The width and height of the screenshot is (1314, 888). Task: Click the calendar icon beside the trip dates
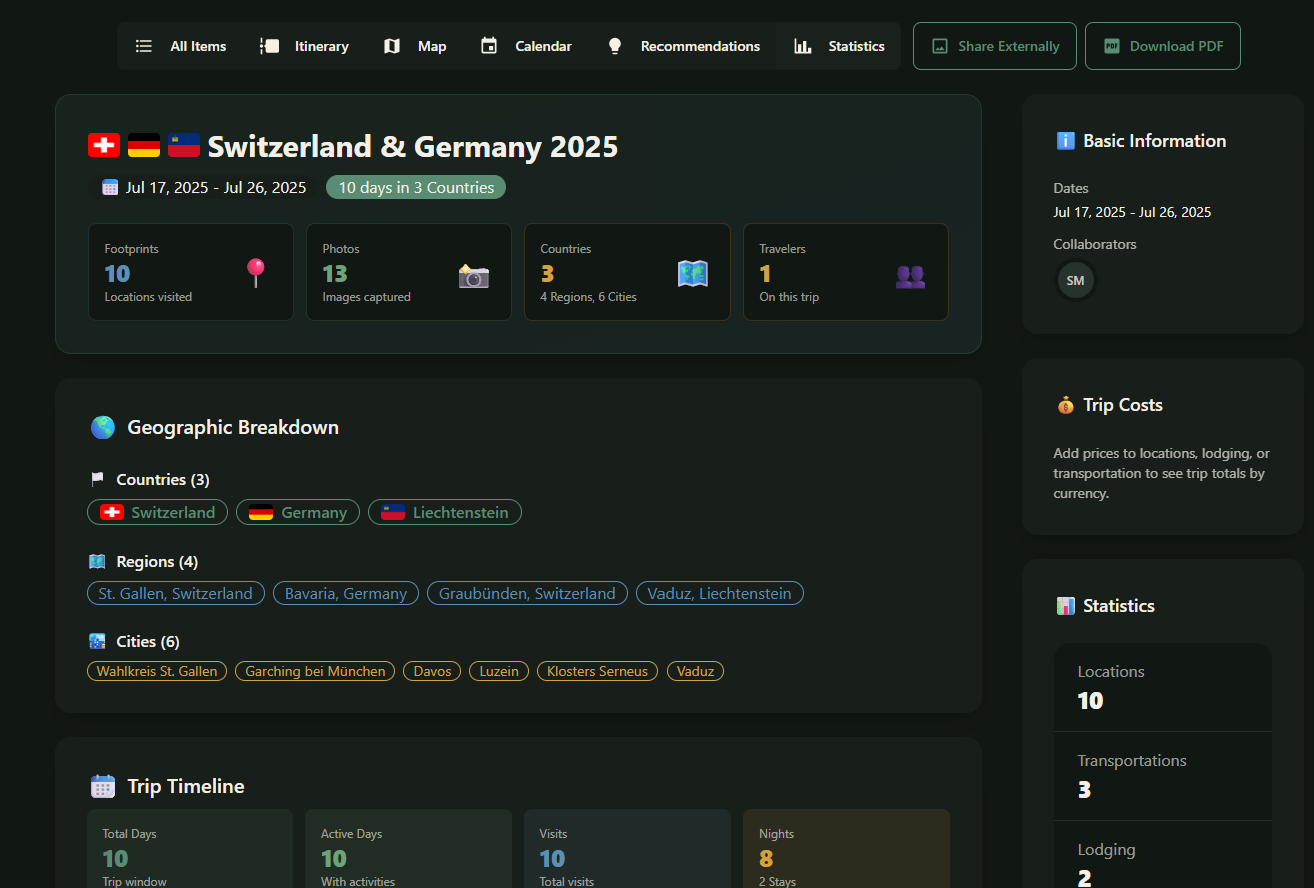[x=110, y=187]
